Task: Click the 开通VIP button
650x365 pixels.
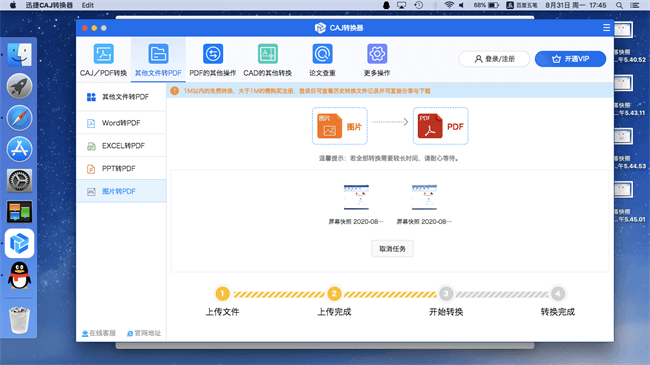Action: click(570, 59)
